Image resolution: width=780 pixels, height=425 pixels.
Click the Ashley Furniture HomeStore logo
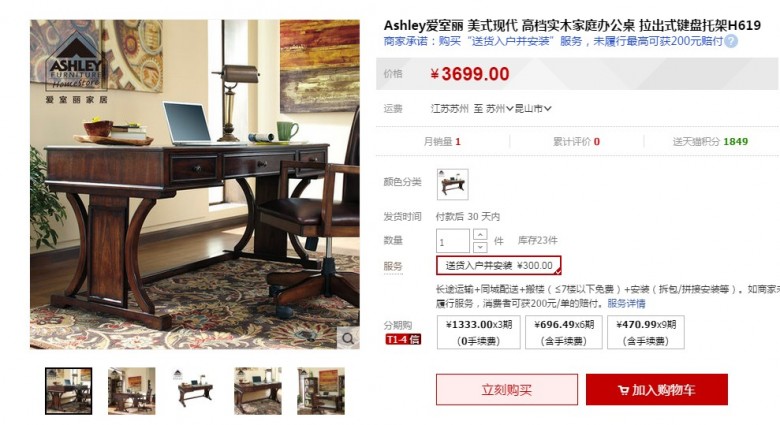point(77,64)
